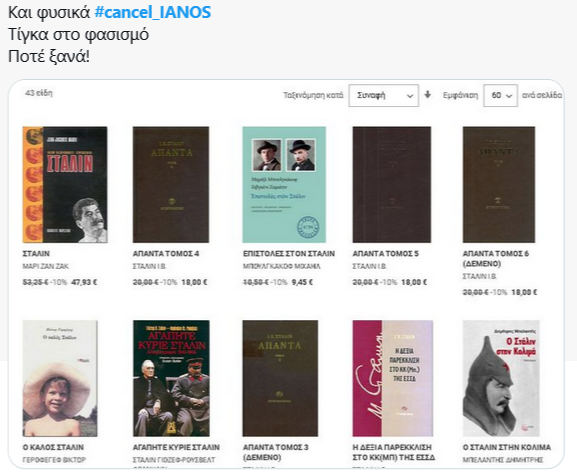Open the 60 per page dropdown
Viewport: 577px width, 475px height.
(x=500, y=95)
